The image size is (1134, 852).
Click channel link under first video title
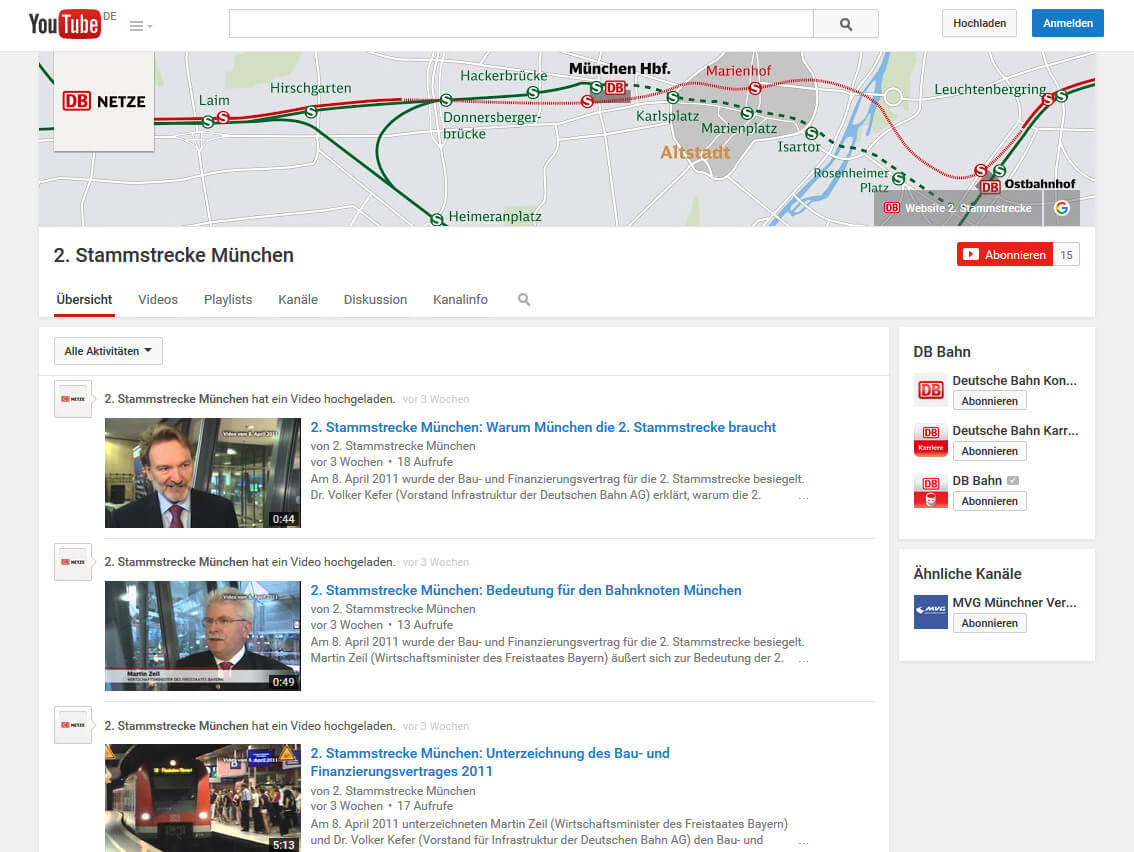404,446
